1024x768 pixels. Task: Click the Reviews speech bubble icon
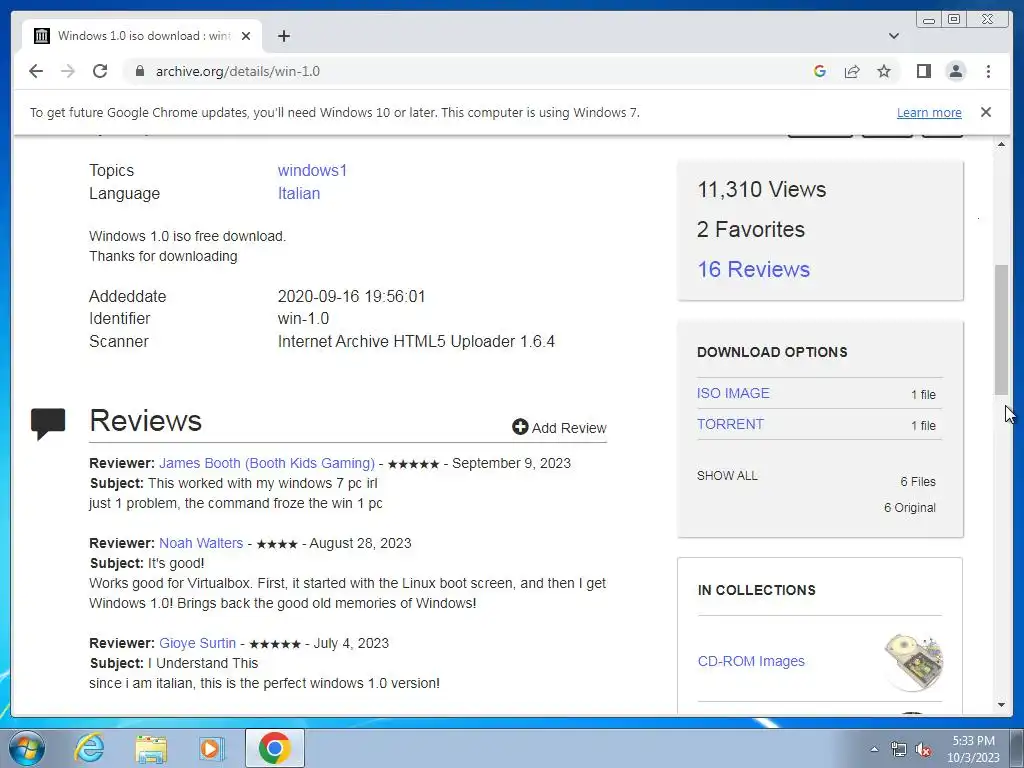[x=48, y=424]
